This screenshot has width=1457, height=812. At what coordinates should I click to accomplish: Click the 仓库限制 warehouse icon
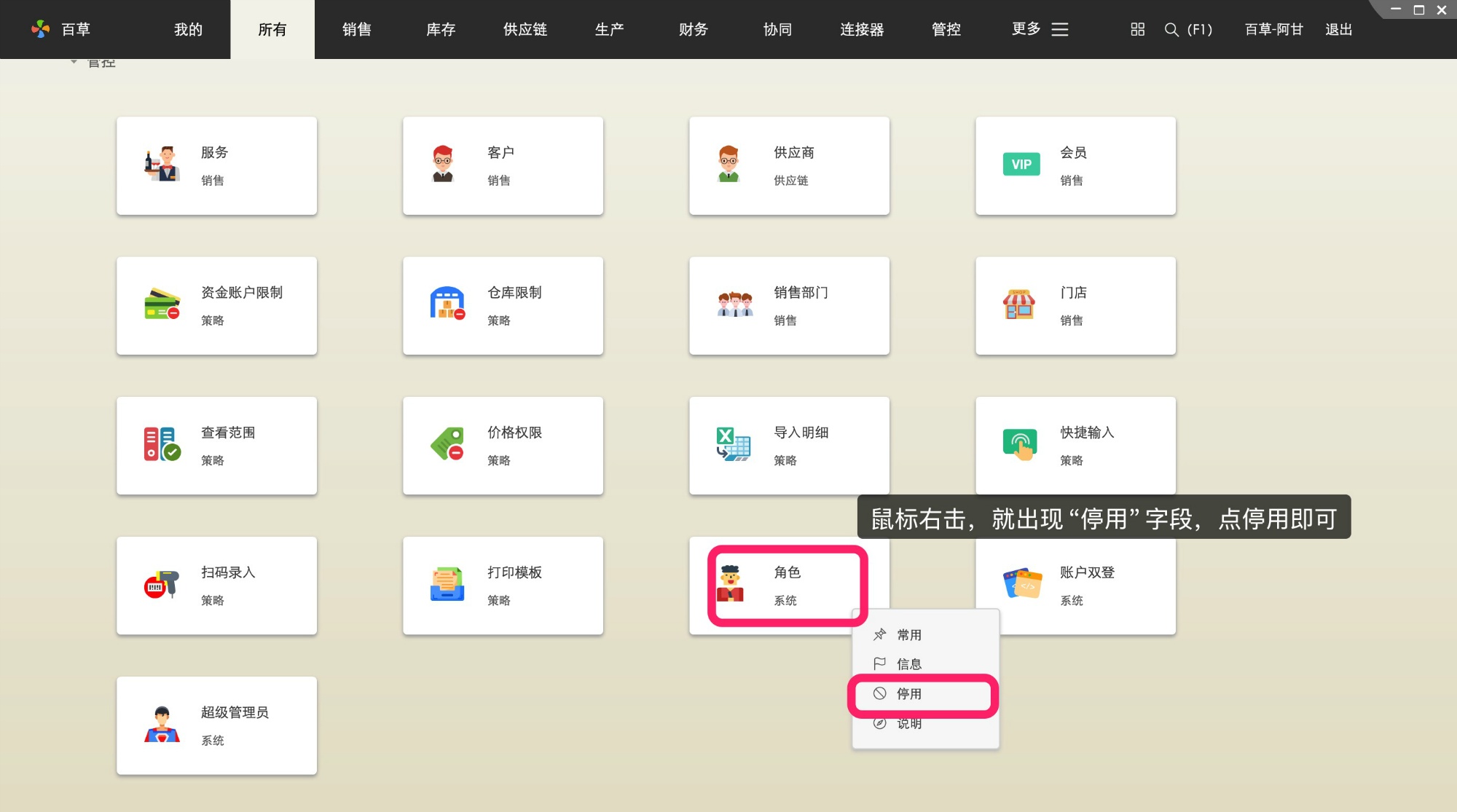point(447,304)
